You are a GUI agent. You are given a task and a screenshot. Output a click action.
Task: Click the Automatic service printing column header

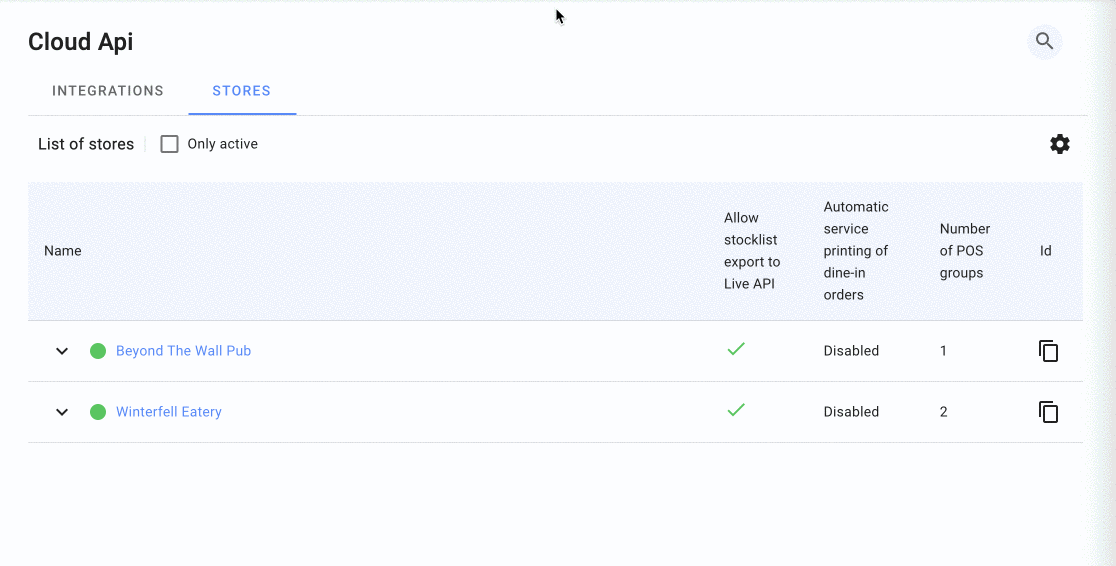856,251
